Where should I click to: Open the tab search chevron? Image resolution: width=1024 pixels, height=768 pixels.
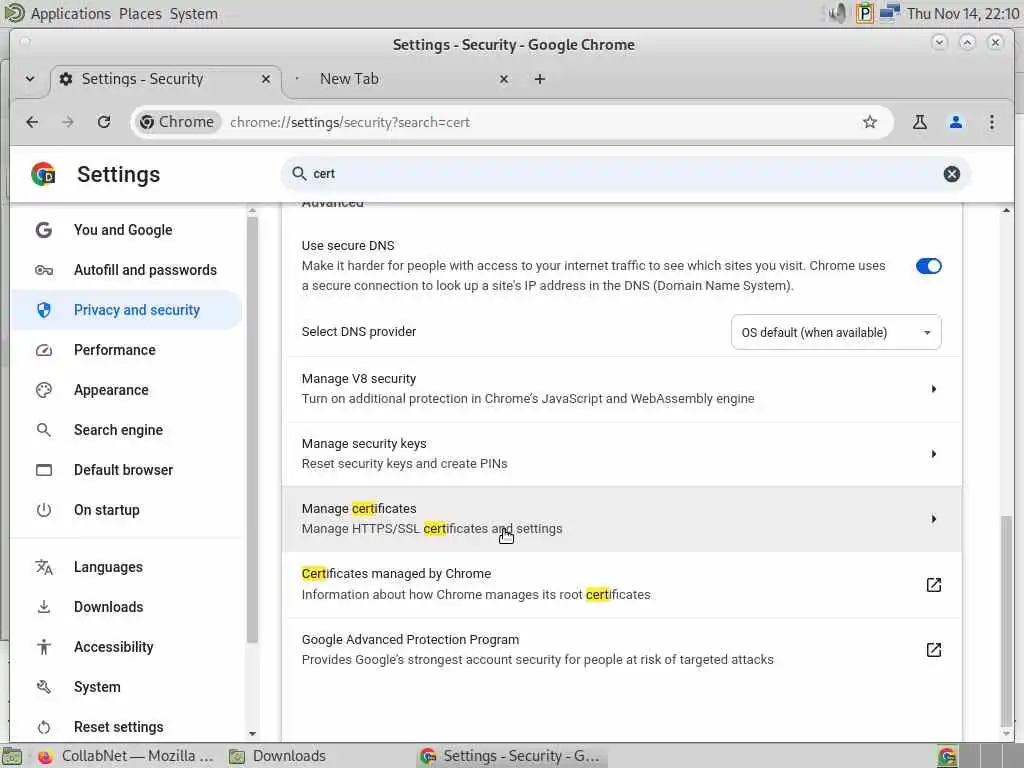(30, 79)
